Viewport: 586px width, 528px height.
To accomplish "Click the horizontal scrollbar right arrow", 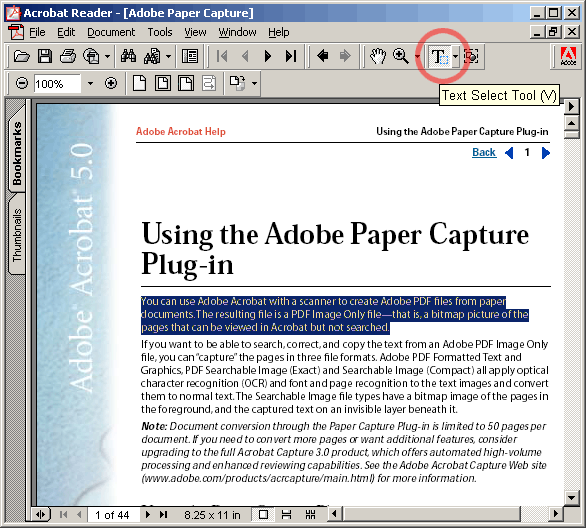I will (x=556, y=514).
